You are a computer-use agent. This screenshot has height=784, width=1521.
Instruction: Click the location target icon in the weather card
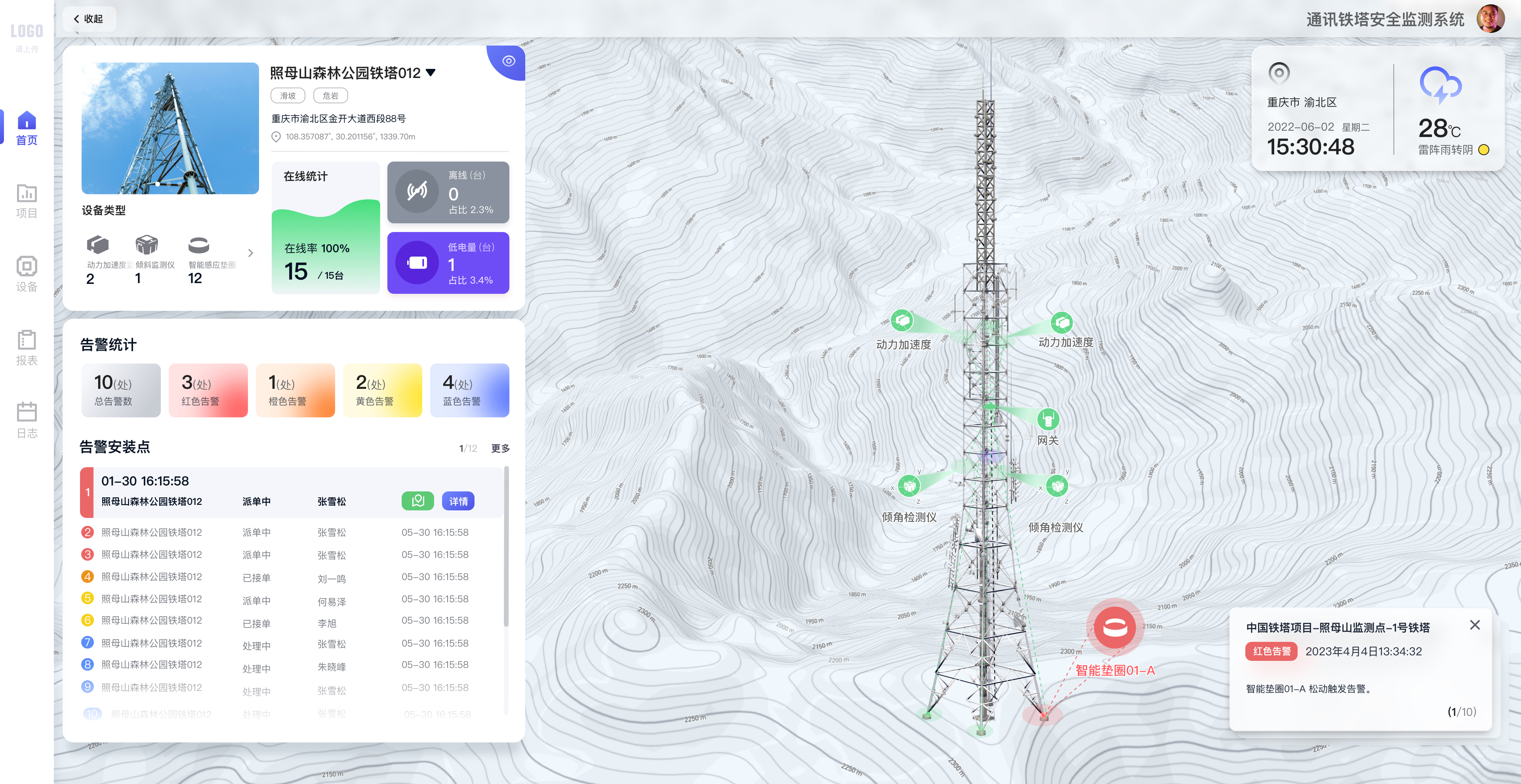(1278, 73)
